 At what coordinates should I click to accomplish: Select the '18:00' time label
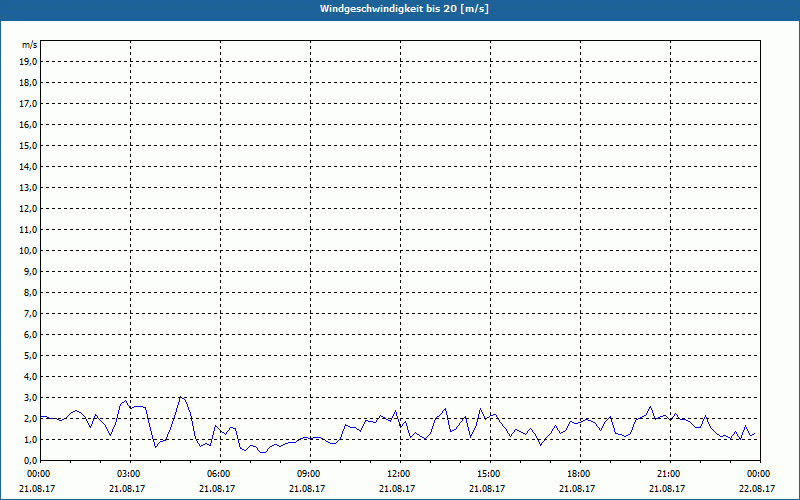click(580, 474)
